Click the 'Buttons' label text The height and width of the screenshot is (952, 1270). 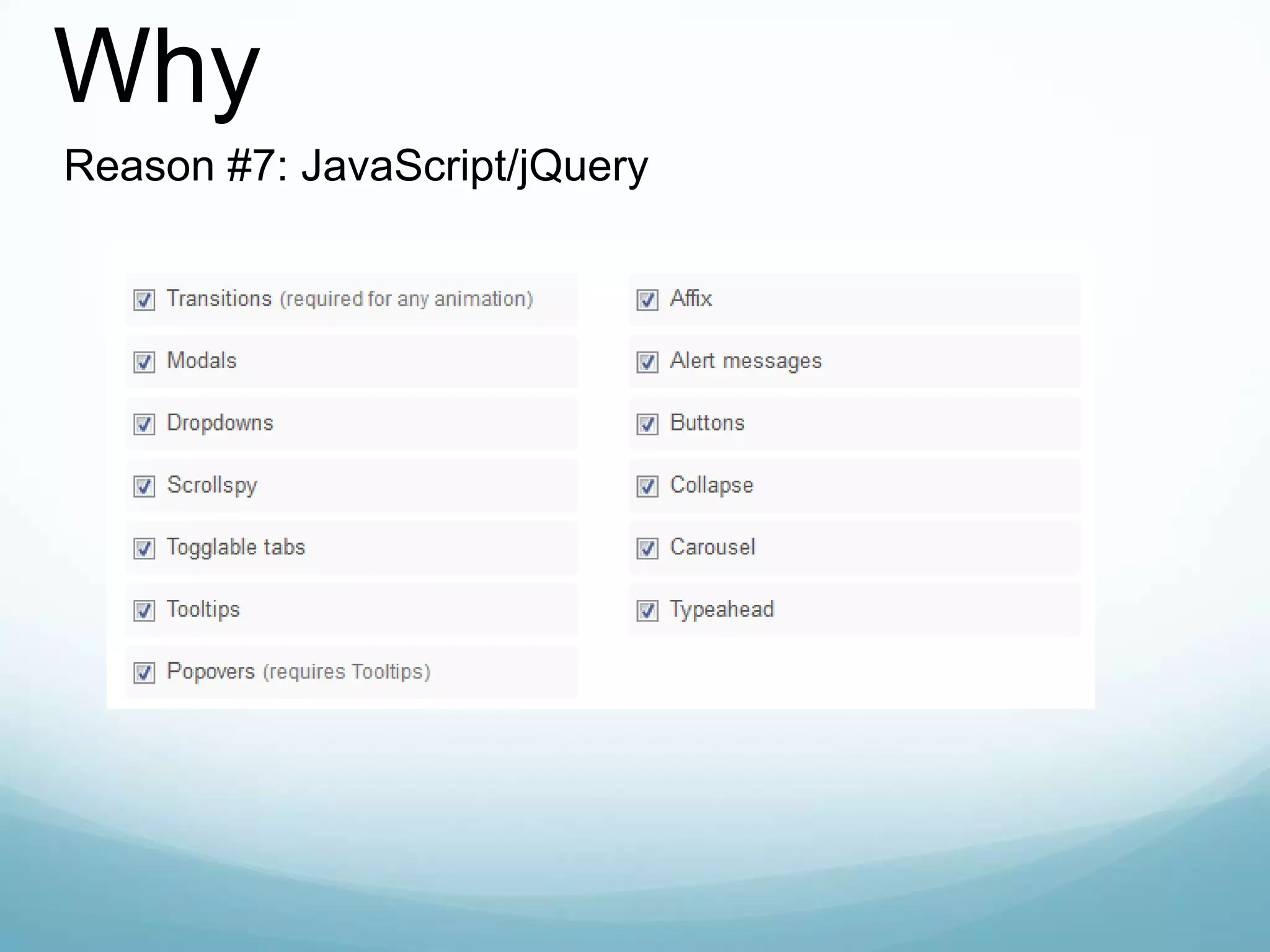click(x=708, y=423)
